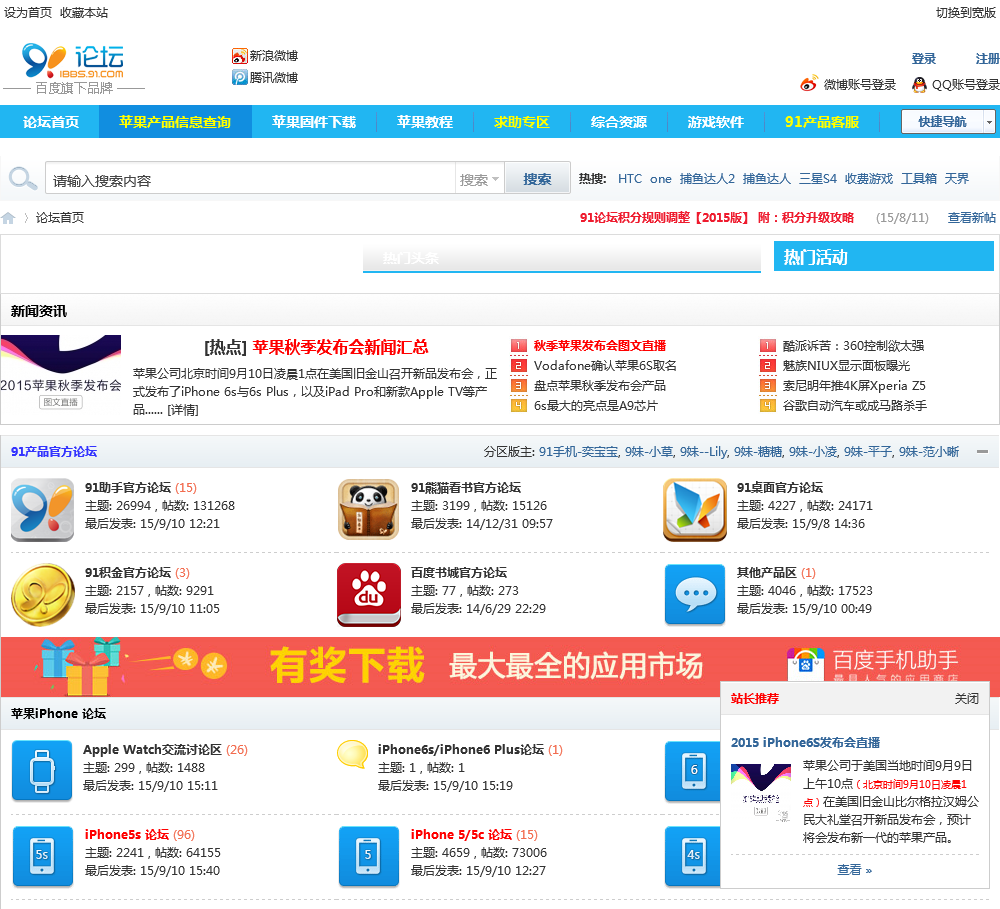Click hot search term 捕鱼达人2

pyautogui.click(x=707, y=179)
